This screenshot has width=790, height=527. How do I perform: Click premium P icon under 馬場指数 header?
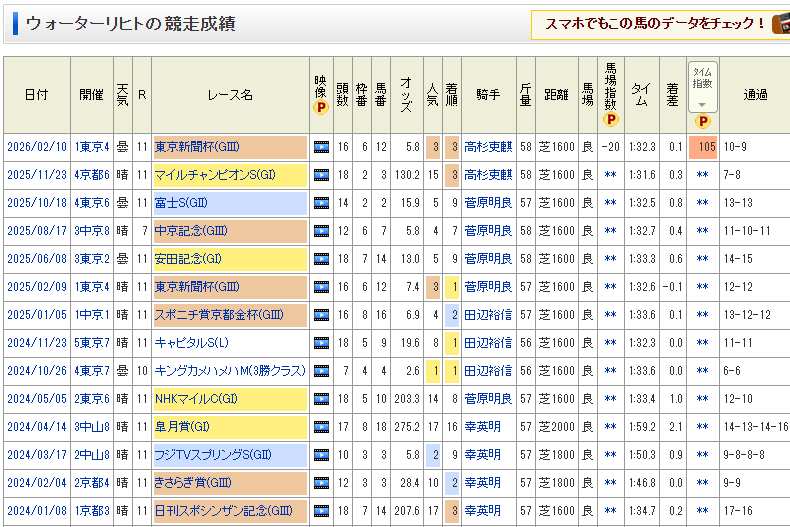tap(610, 119)
